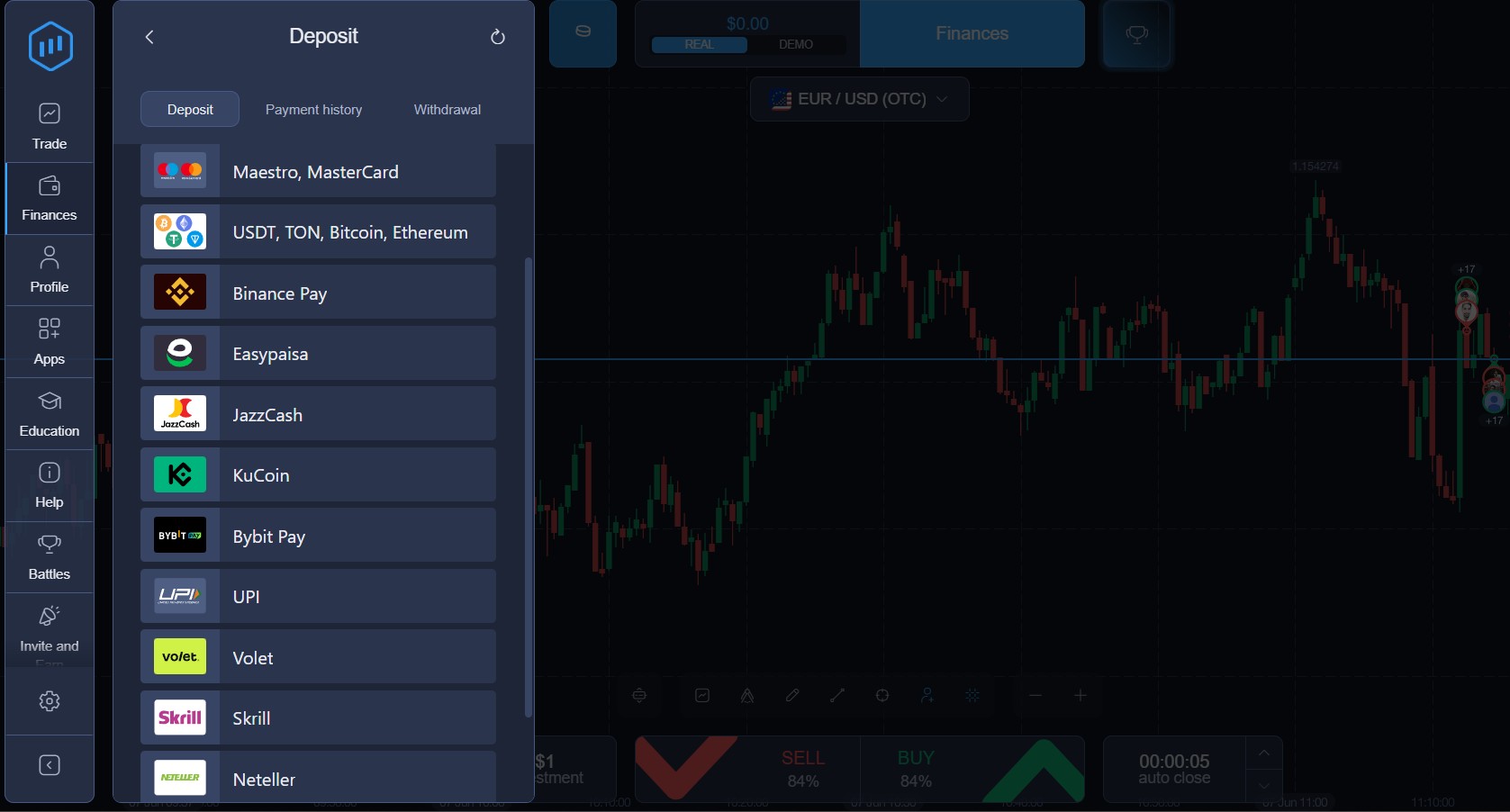Choose USDT, TON, Bitcoin, Ethereum method

point(318,232)
